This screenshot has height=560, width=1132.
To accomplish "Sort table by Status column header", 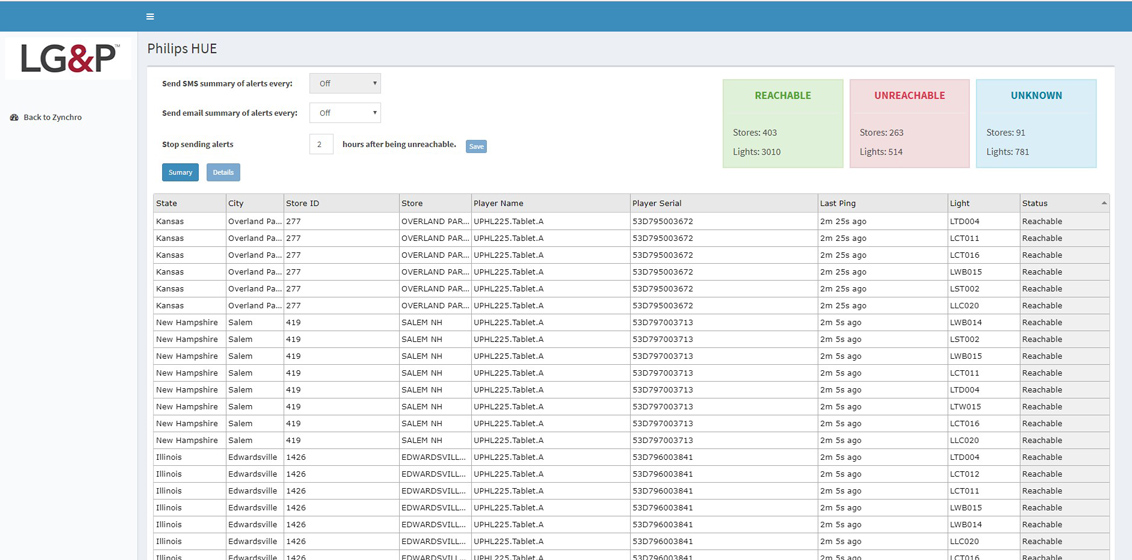I will pyautogui.click(x=1065, y=204).
